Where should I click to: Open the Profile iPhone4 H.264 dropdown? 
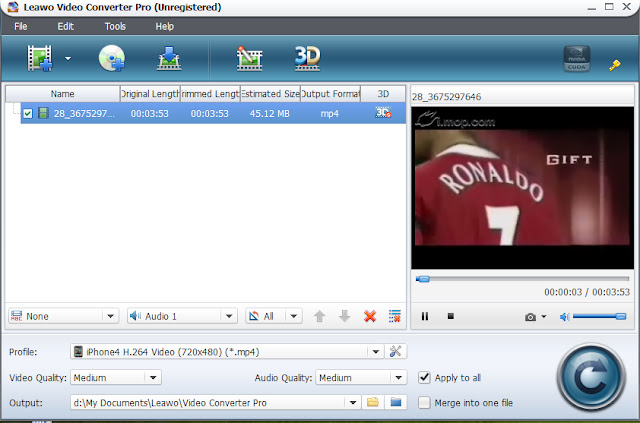pyautogui.click(x=227, y=352)
